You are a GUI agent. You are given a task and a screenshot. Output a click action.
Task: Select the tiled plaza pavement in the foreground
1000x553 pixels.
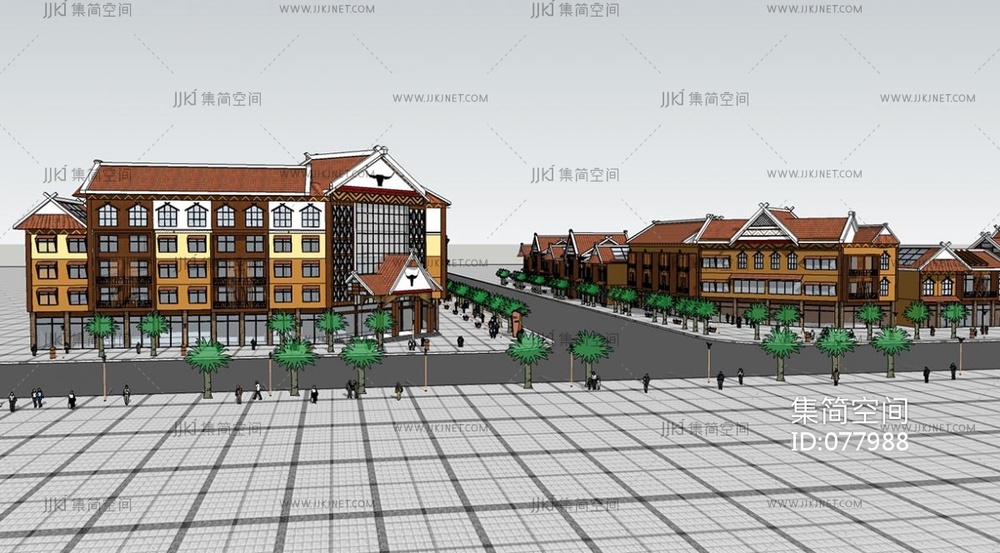[x=500, y=470]
